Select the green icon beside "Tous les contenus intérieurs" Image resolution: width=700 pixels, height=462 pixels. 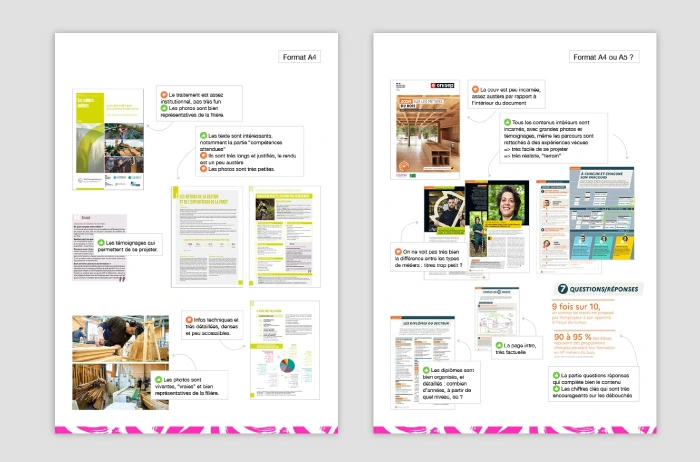(508, 121)
